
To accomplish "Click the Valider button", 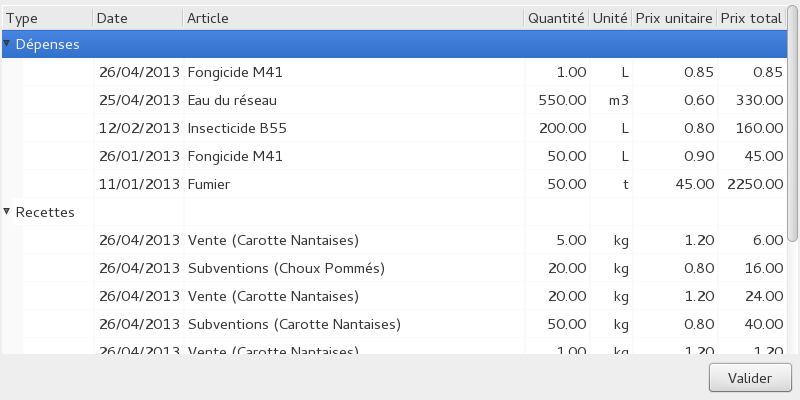I will 749,379.
